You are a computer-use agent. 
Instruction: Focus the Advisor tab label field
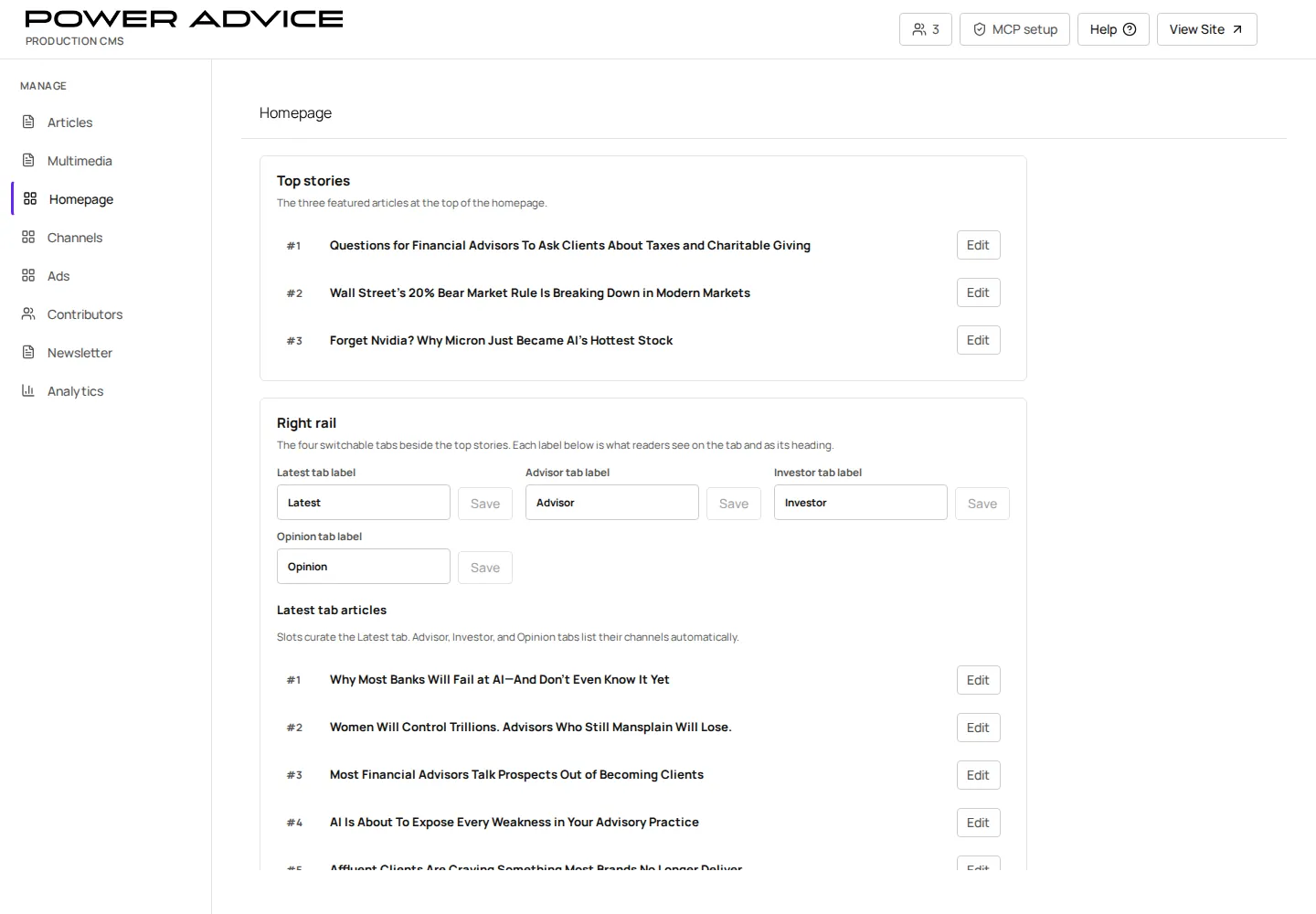[612, 503]
